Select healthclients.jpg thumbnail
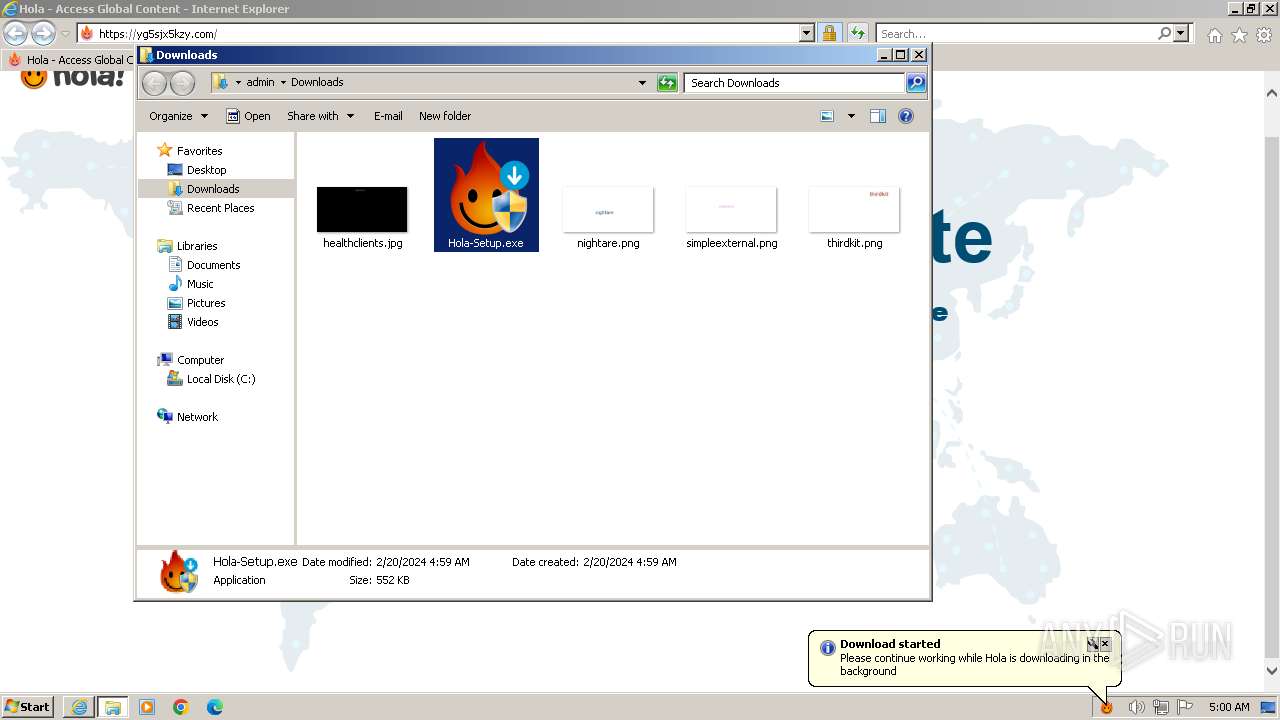This screenshot has width=1280, height=720. (x=362, y=209)
